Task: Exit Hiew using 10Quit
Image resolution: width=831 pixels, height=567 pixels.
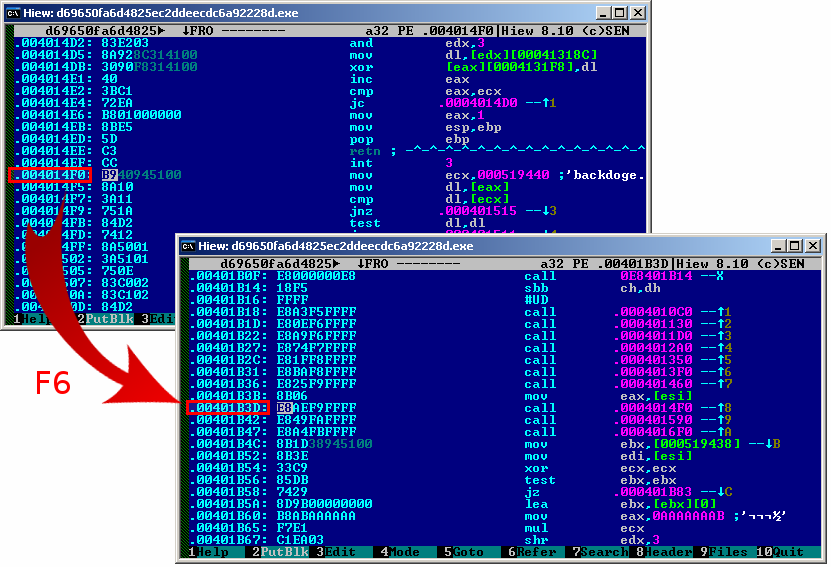Action: coord(784,552)
